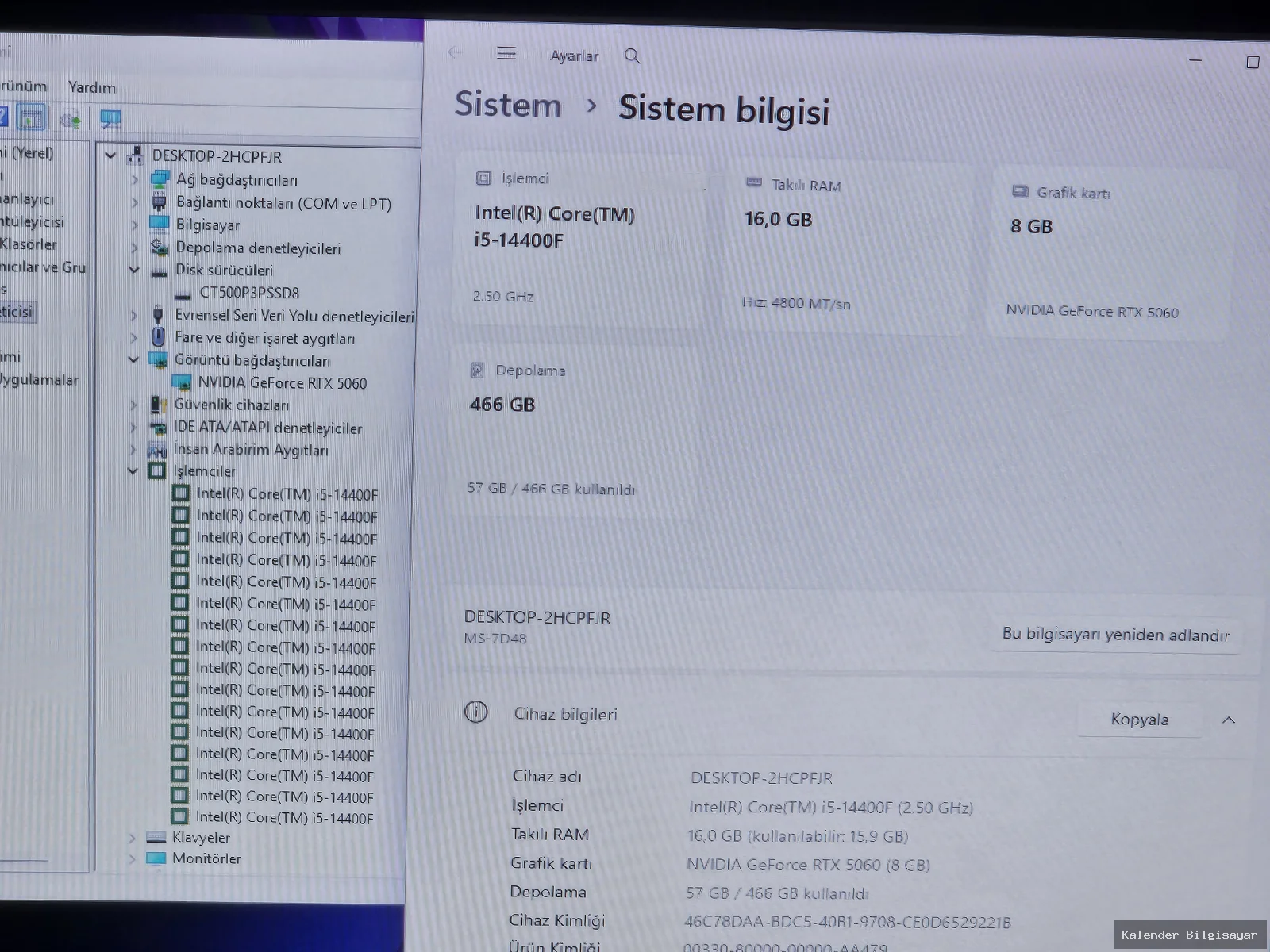Expand Fare ve diğer işaret aygıtları node
This screenshot has width=1270, height=952.
click(133, 337)
